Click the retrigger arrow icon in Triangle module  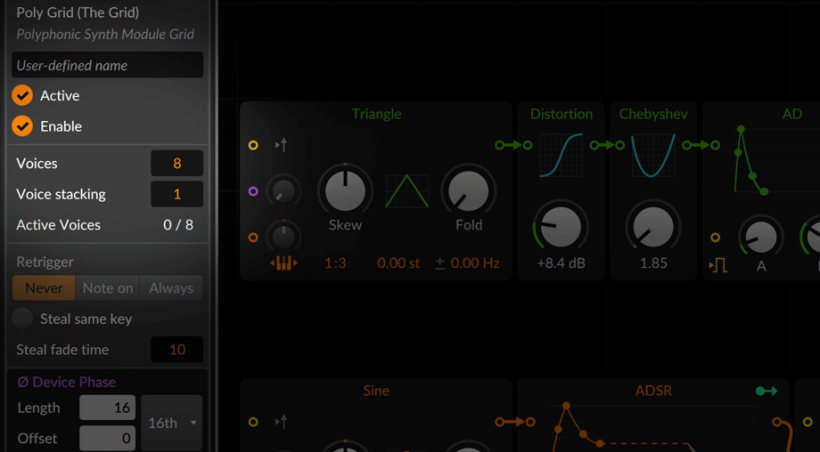[281, 145]
